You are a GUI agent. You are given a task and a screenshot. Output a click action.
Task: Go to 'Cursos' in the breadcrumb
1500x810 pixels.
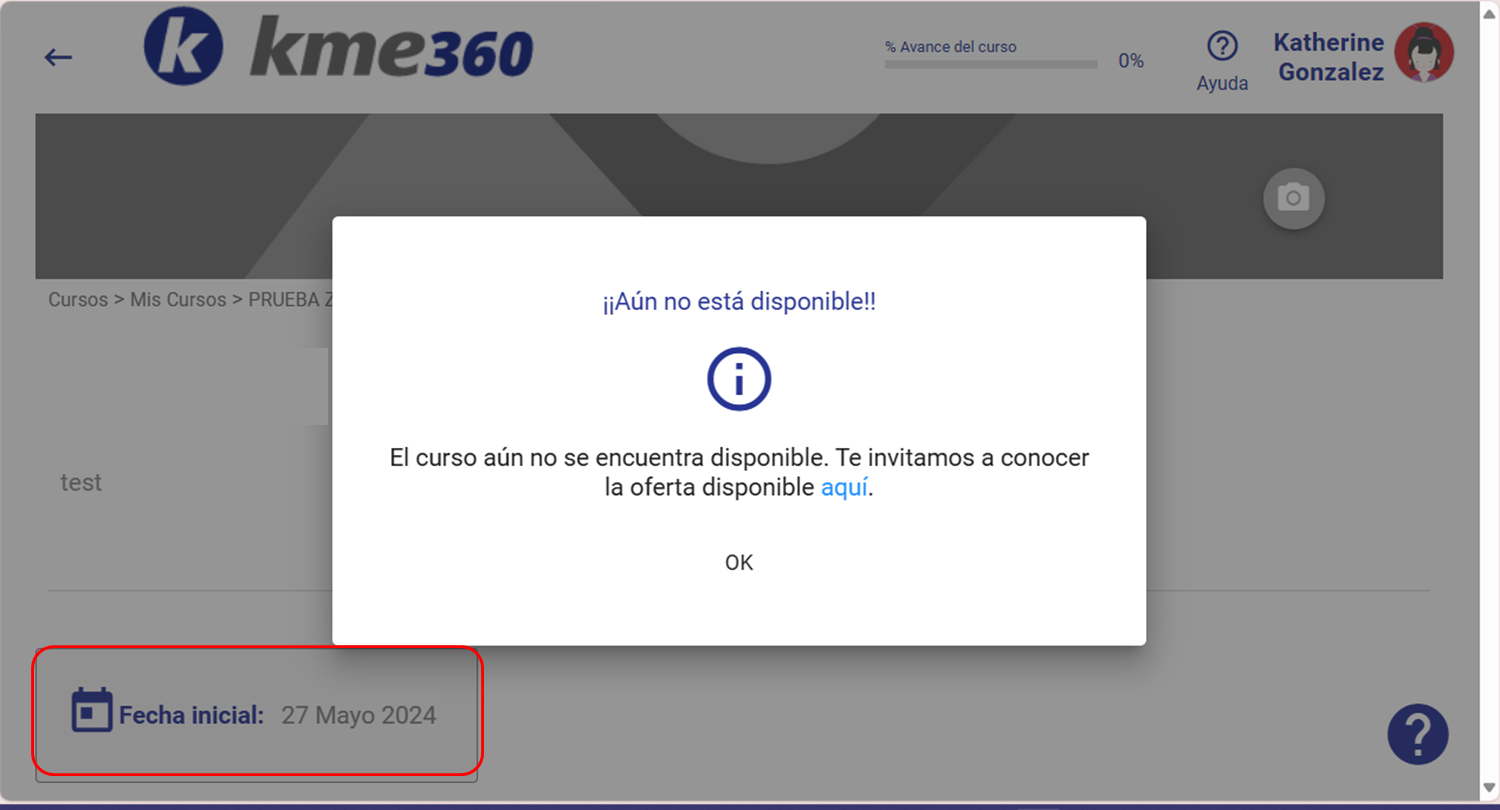(78, 300)
